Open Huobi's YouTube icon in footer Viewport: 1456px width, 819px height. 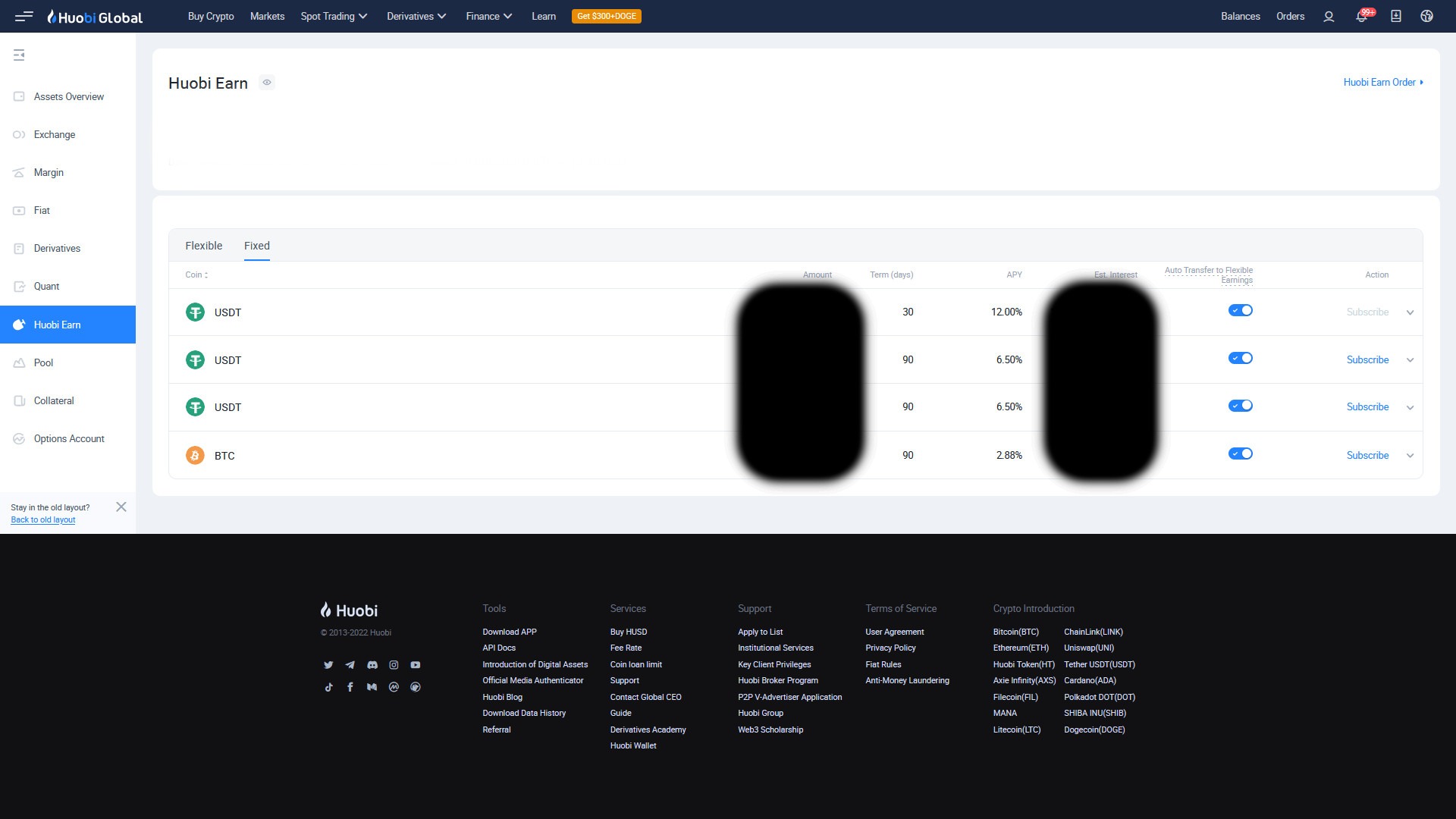(416, 665)
